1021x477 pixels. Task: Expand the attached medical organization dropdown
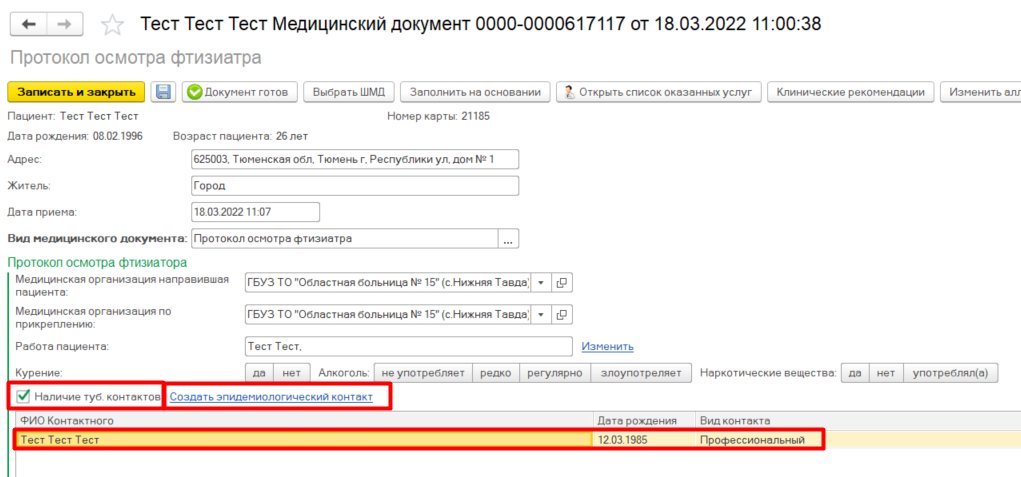(541, 314)
